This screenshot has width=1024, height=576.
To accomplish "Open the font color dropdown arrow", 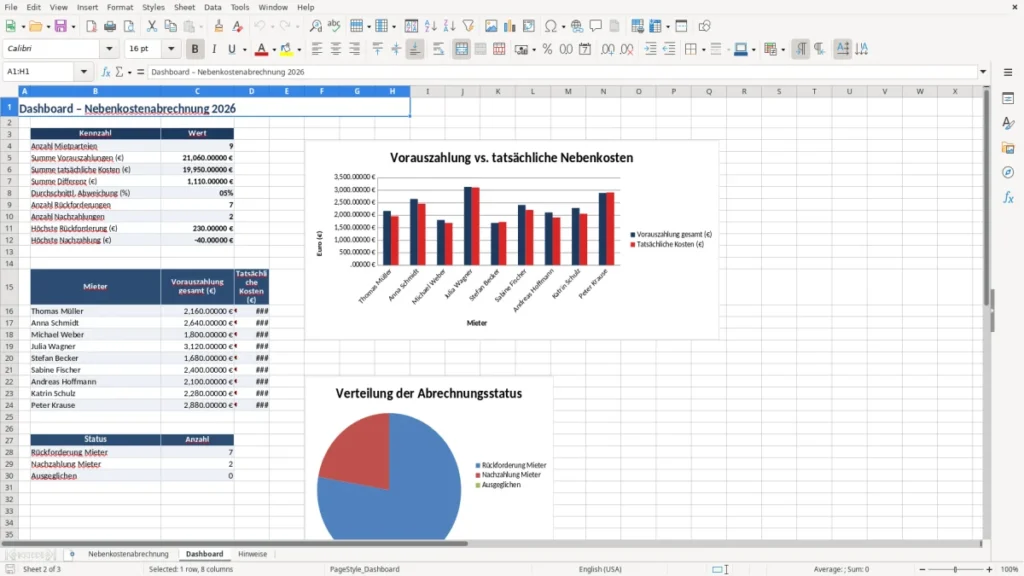I will 274,50.
